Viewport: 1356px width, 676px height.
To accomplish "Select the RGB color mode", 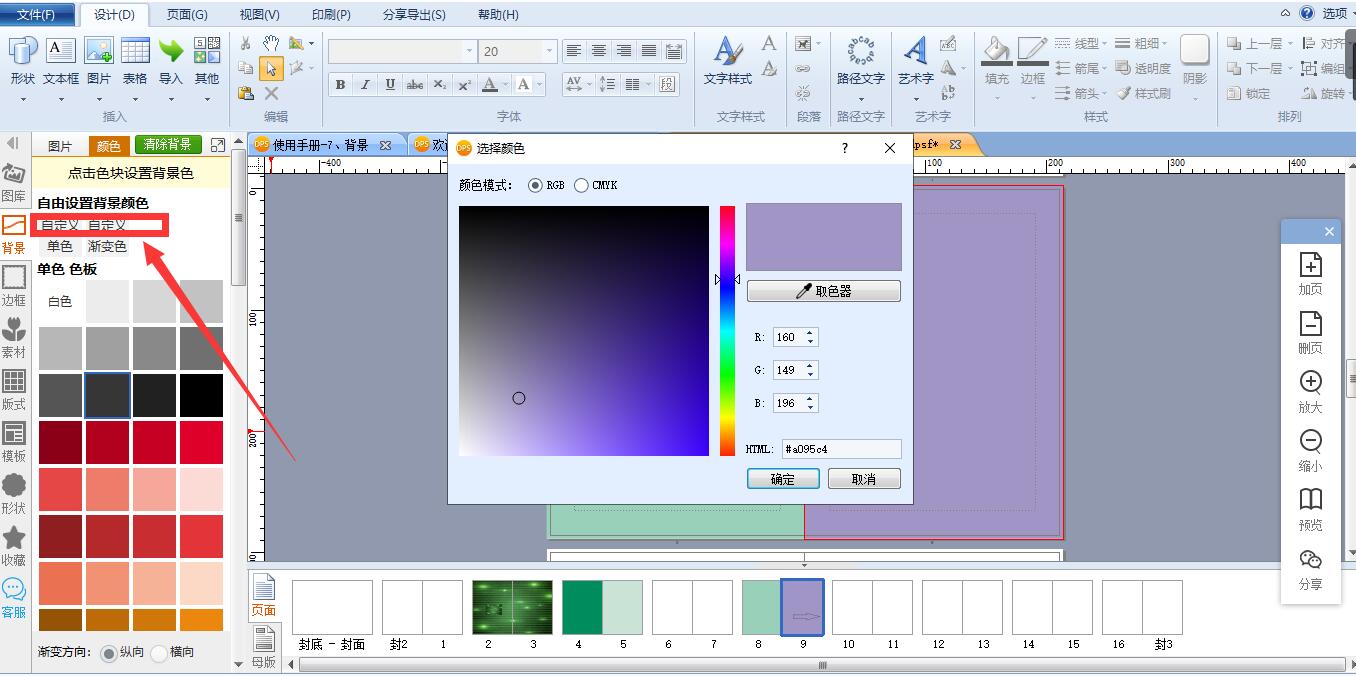I will point(546,186).
